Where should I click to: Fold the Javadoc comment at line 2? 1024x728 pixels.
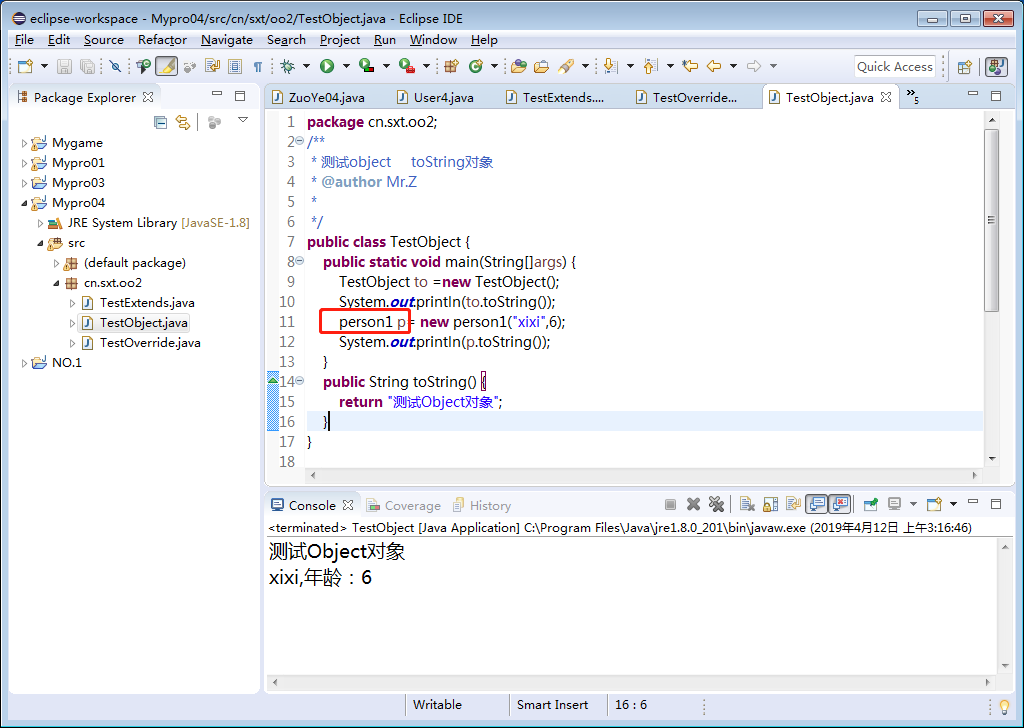[x=300, y=141]
